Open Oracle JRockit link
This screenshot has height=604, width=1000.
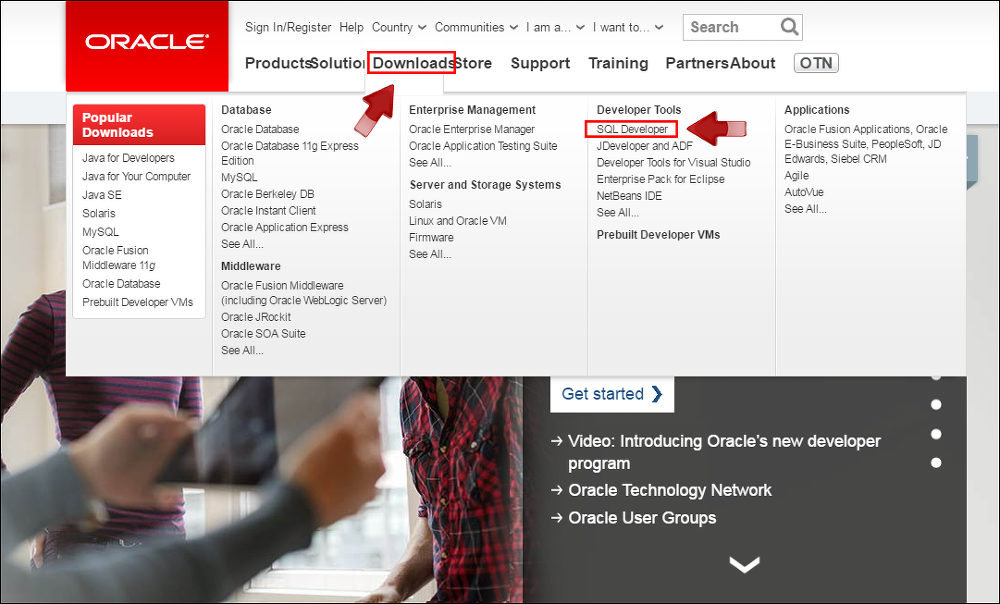click(x=256, y=317)
